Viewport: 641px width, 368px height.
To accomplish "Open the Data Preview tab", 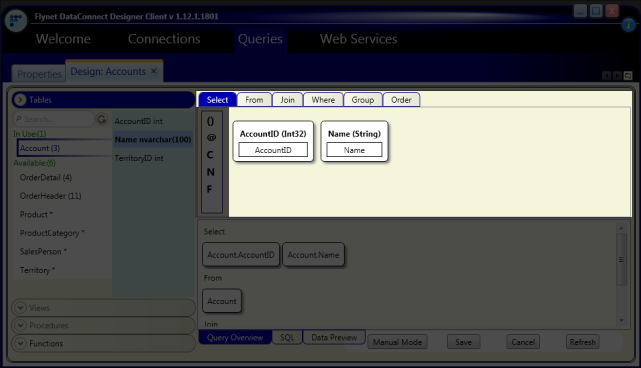I will [334, 338].
